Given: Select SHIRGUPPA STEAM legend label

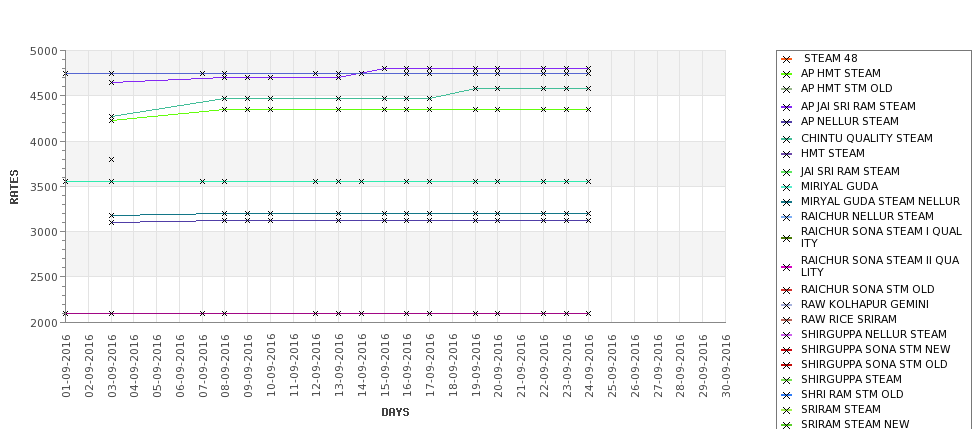Looking at the screenshot, I should point(851,379).
